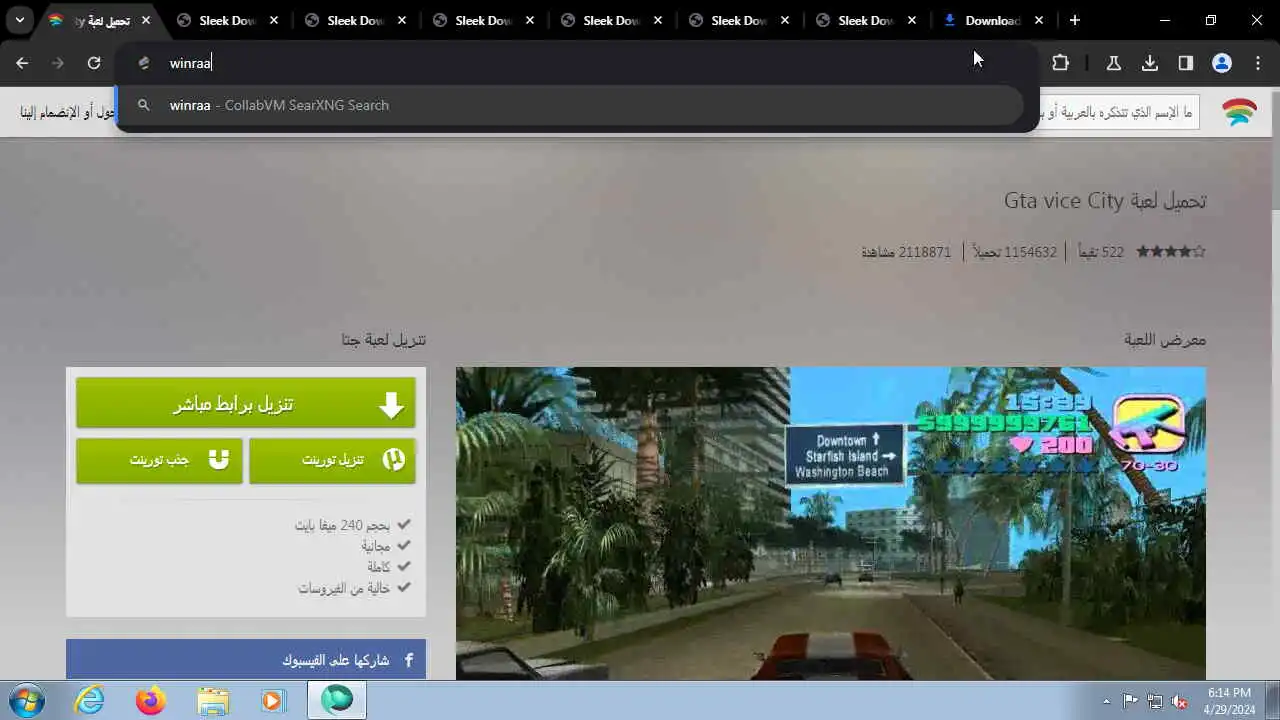Open Windows Media Player from taskbar
Screen dimensions: 1280x720
coord(273,701)
